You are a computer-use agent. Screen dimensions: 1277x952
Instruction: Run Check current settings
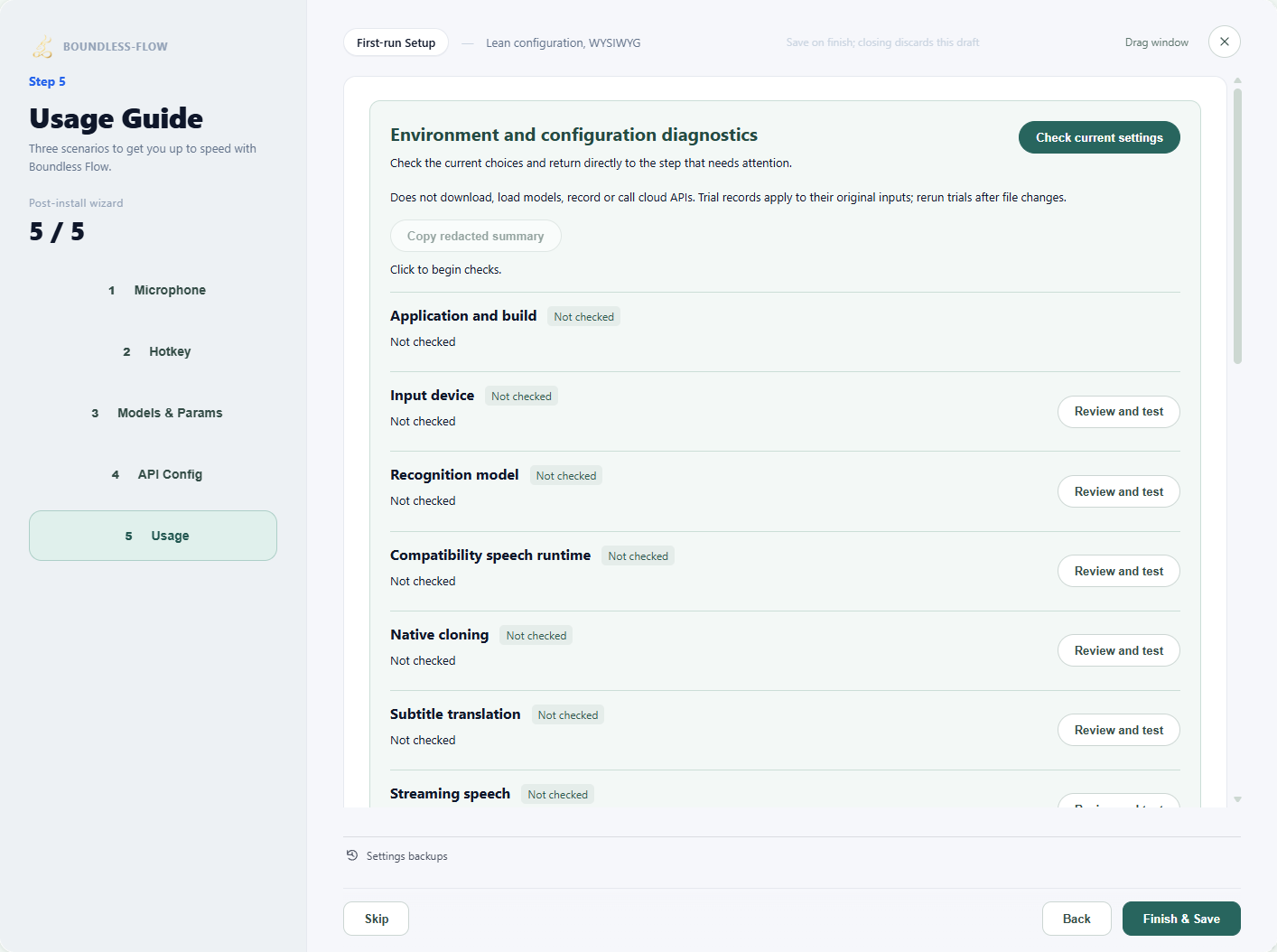coord(1099,137)
